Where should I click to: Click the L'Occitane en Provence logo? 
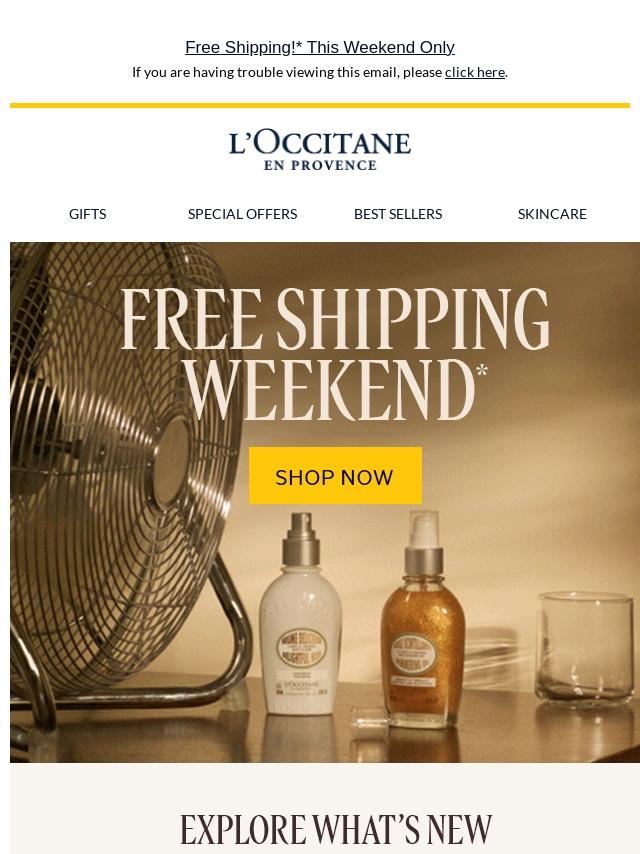pos(320,151)
